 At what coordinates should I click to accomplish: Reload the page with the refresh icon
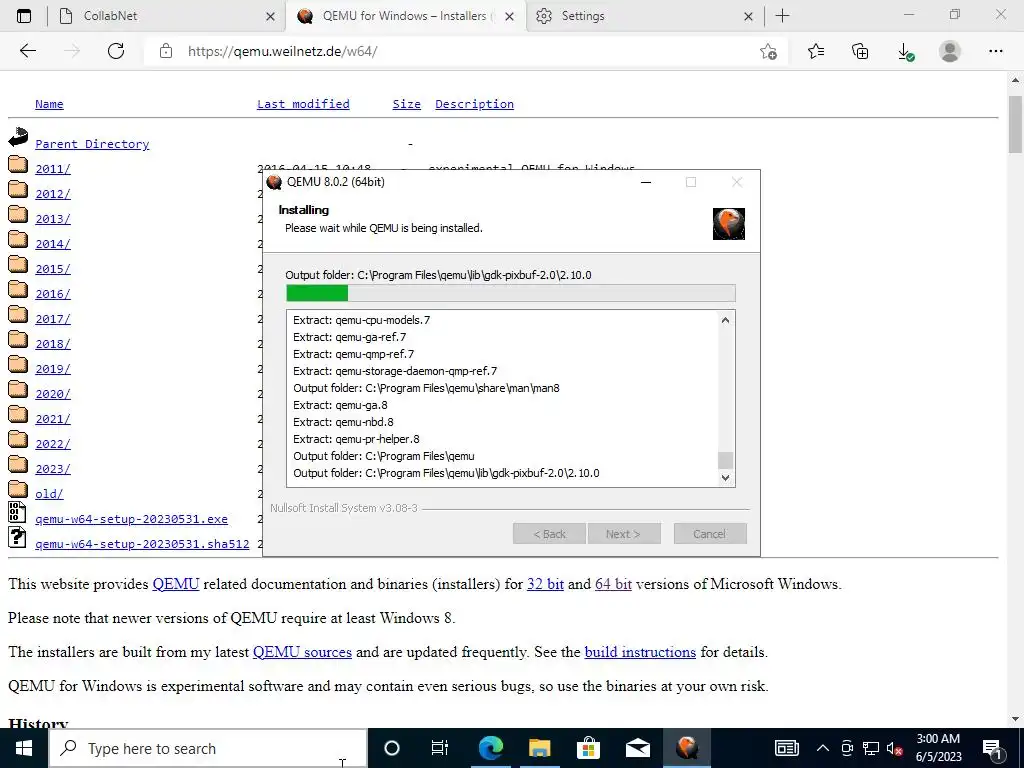[x=116, y=51]
